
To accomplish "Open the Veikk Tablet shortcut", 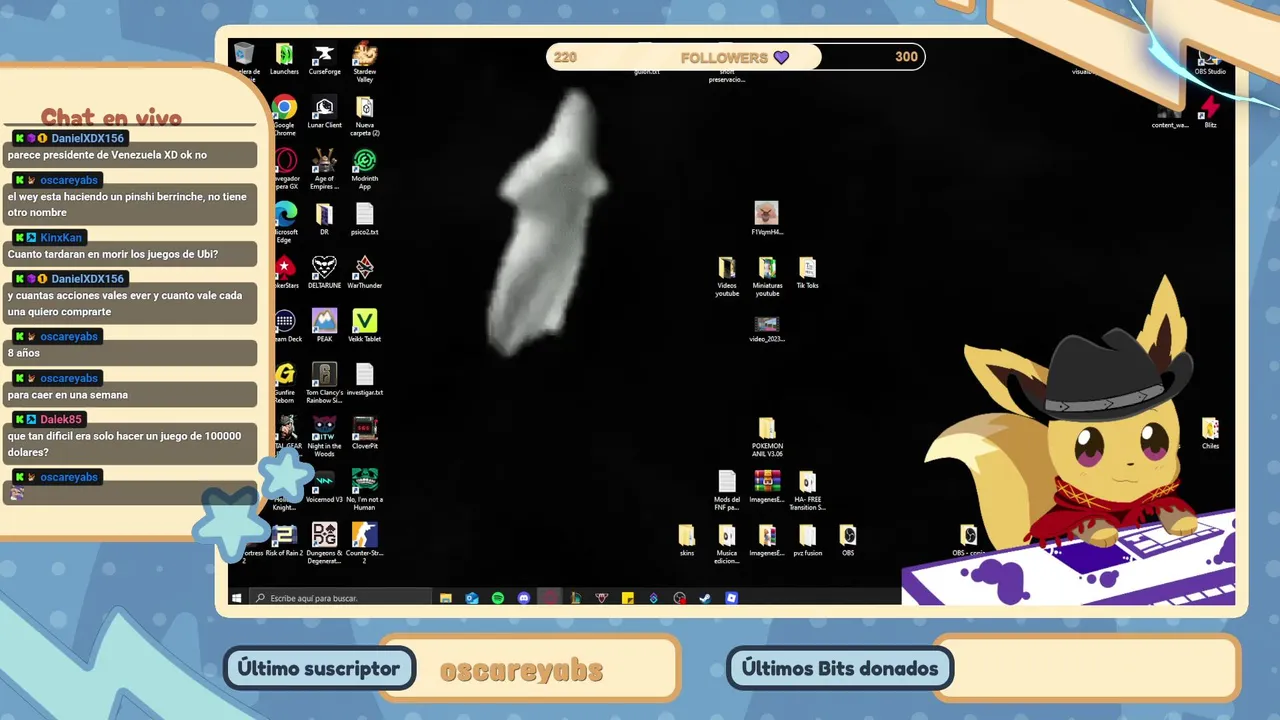I will tap(365, 326).
